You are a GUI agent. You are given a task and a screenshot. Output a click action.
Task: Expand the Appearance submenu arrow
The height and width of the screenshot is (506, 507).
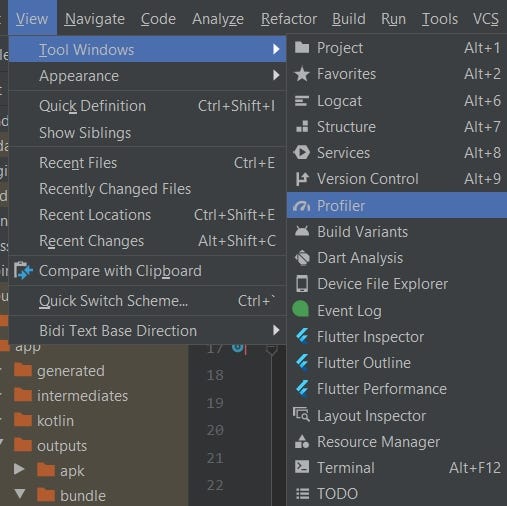(276, 75)
